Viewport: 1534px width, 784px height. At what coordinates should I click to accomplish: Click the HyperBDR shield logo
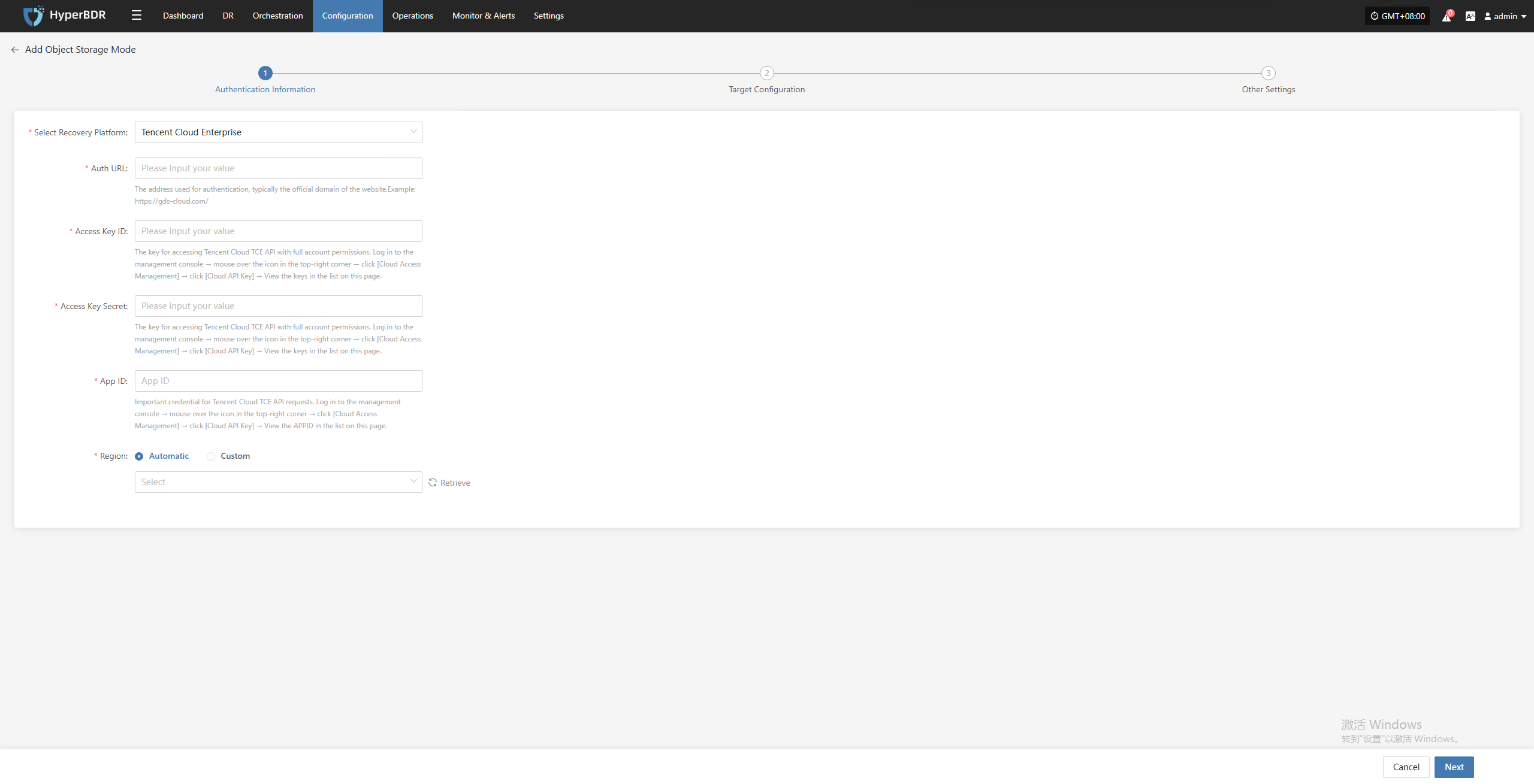[34, 16]
